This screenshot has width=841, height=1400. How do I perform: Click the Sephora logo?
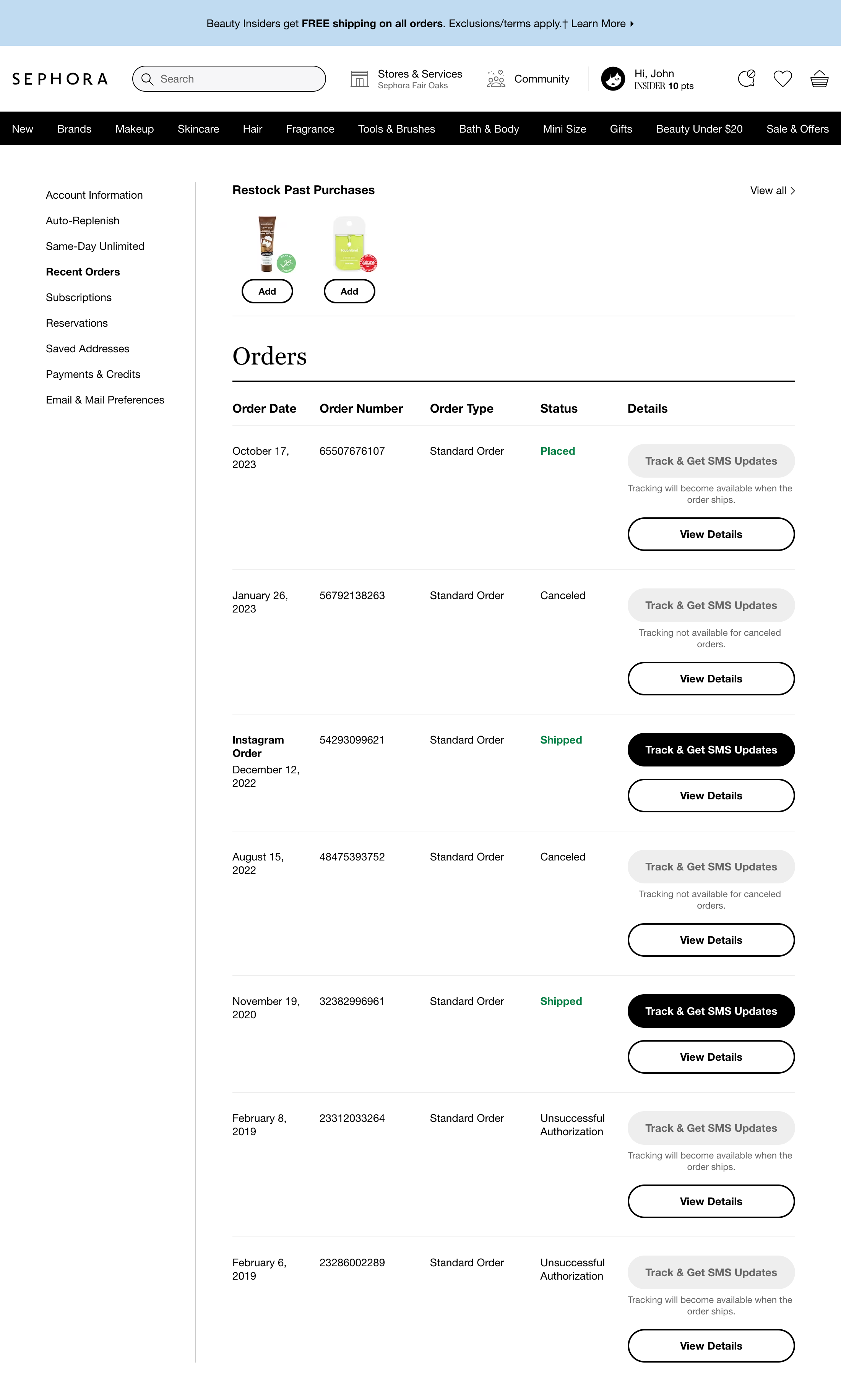tap(60, 79)
